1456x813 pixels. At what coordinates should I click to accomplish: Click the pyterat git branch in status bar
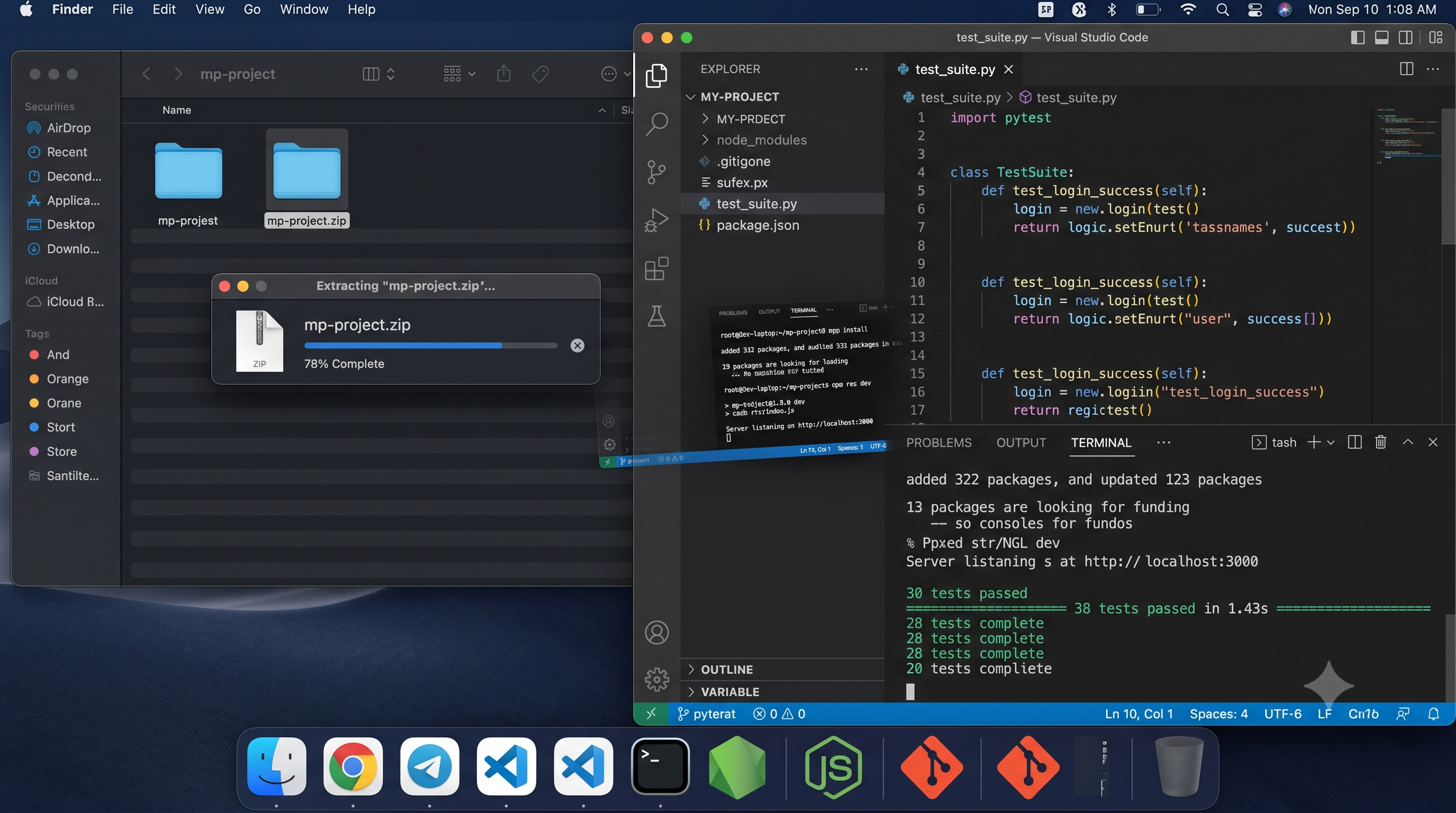[x=706, y=714]
